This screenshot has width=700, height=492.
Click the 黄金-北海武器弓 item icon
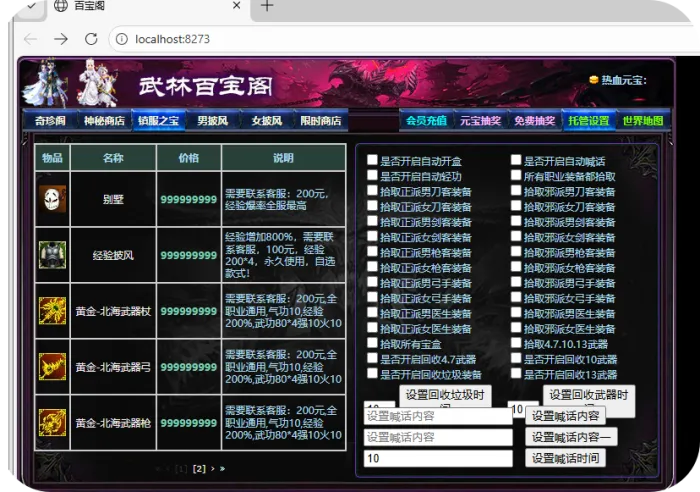coord(52,367)
